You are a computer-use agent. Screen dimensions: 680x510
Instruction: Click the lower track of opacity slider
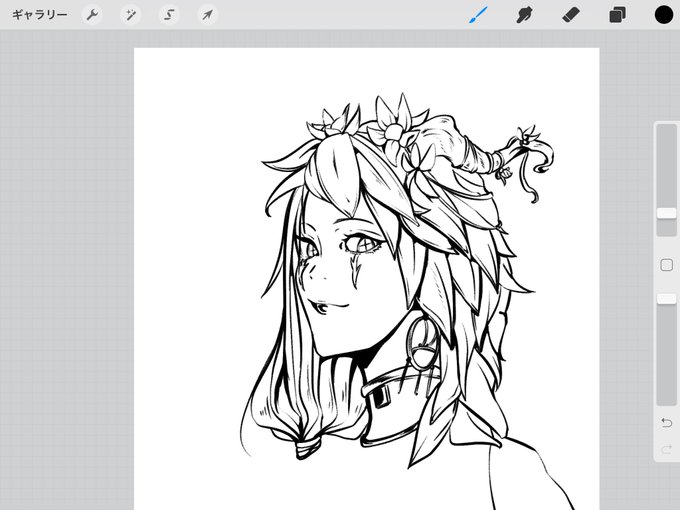(x=666, y=355)
